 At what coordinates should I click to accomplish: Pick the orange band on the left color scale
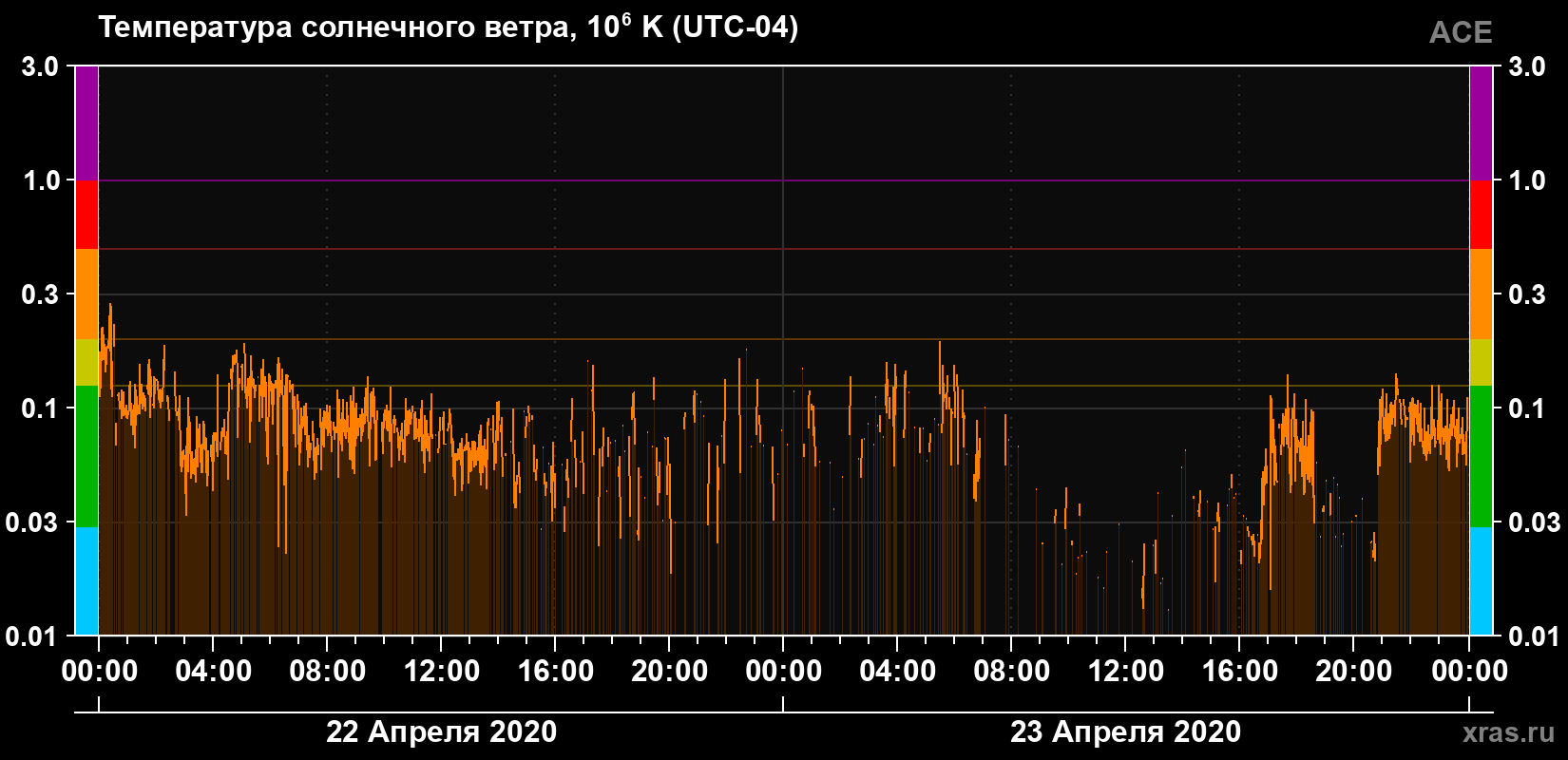[x=86, y=294]
